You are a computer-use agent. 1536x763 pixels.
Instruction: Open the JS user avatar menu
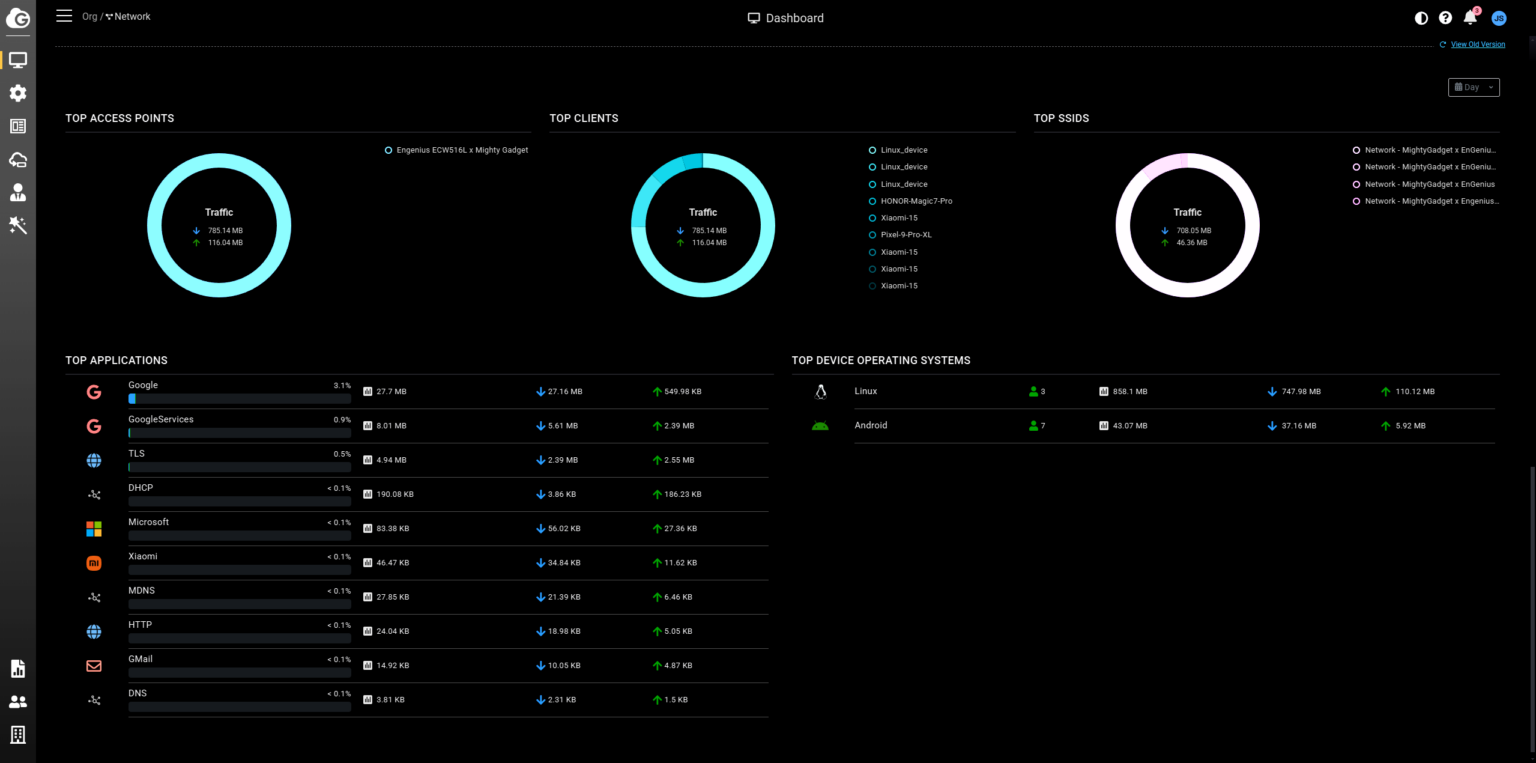coord(1498,18)
